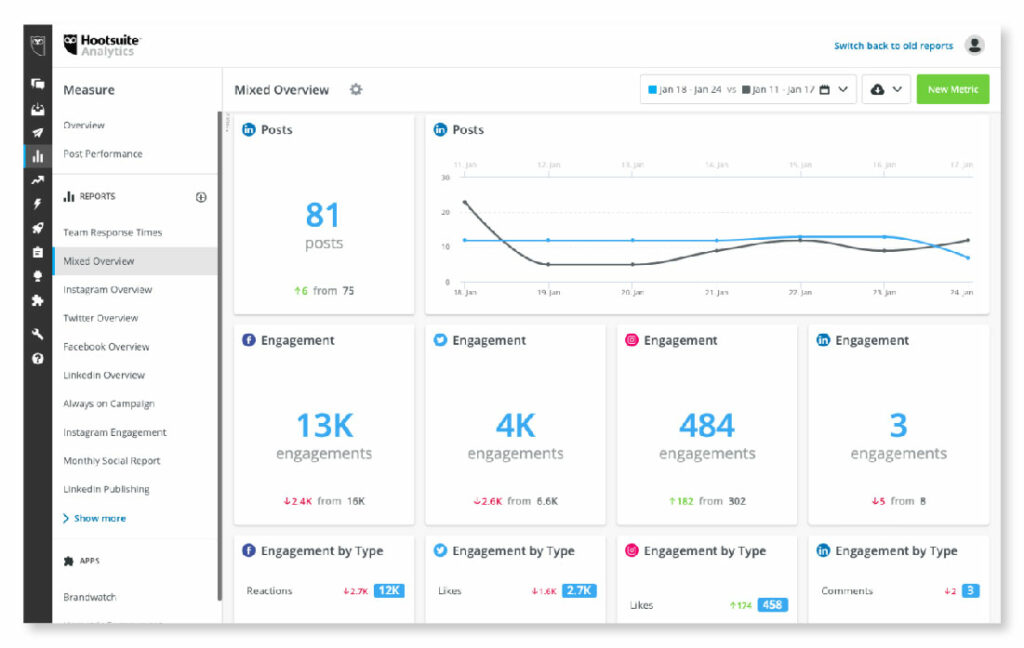Click the LinkedIn icon on the Posts chart card

pyautogui.click(x=440, y=129)
